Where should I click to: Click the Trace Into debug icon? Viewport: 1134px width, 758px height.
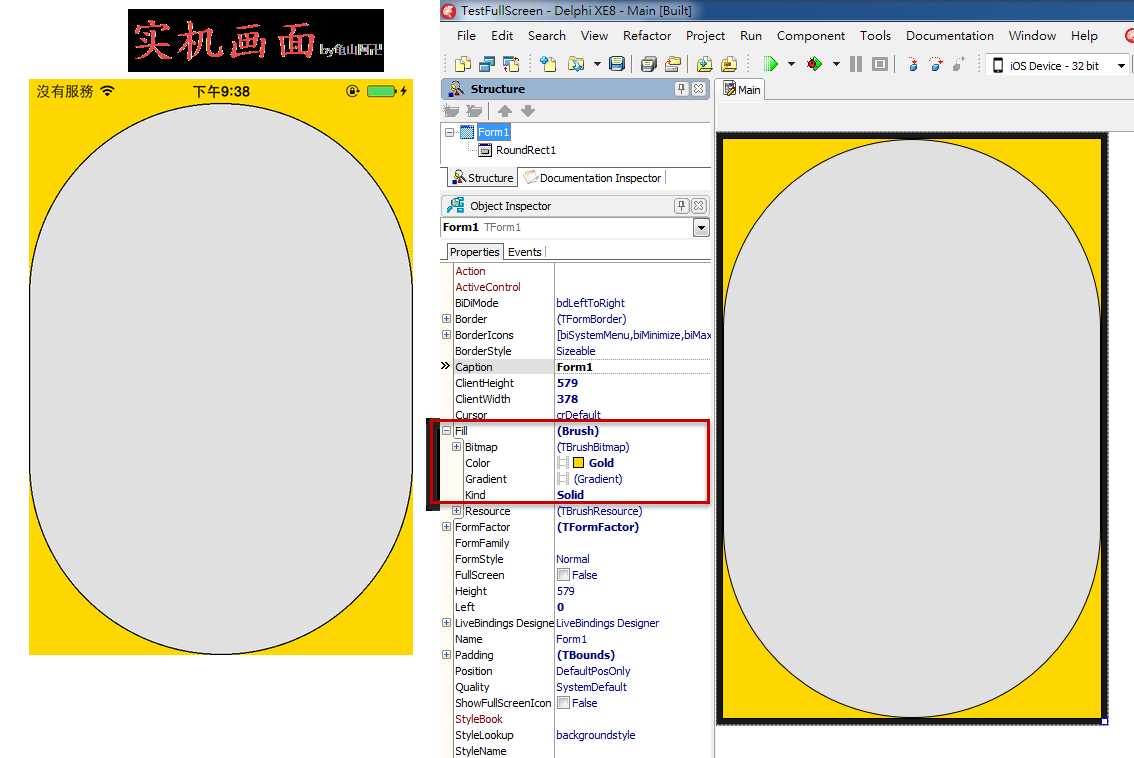(913, 64)
